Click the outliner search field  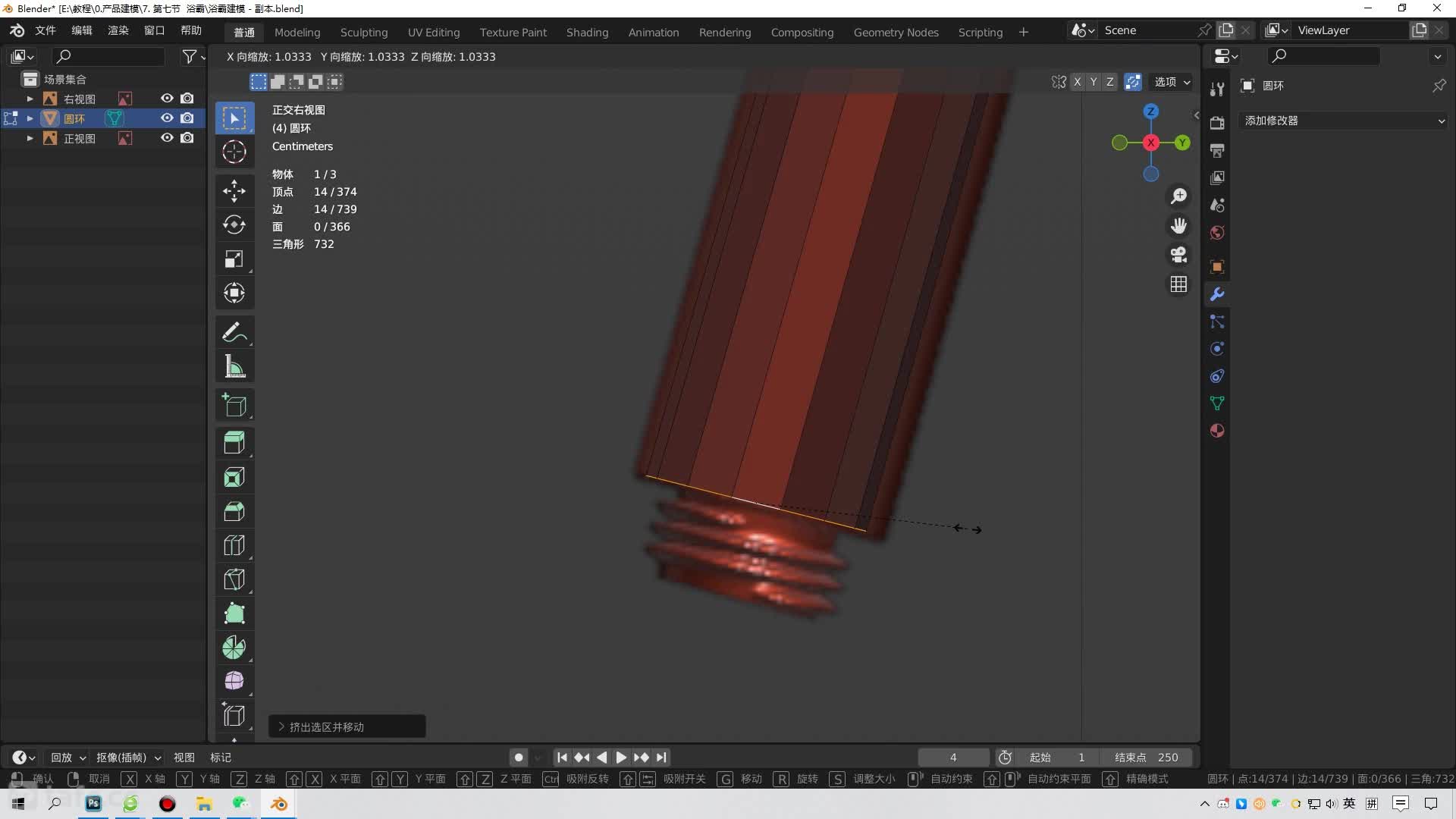click(108, 56)
